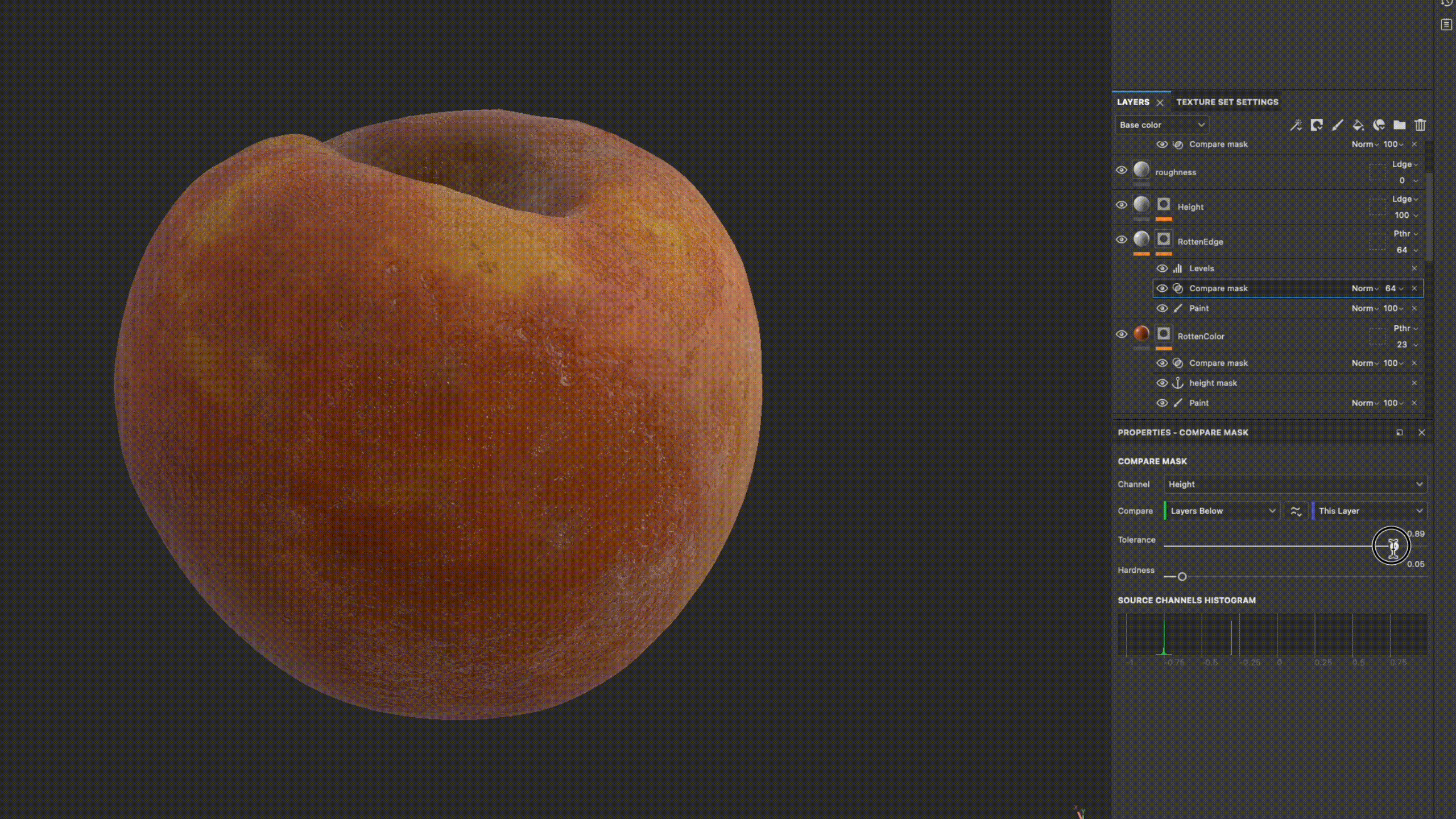Select the Layers tab

[1132, 102]
